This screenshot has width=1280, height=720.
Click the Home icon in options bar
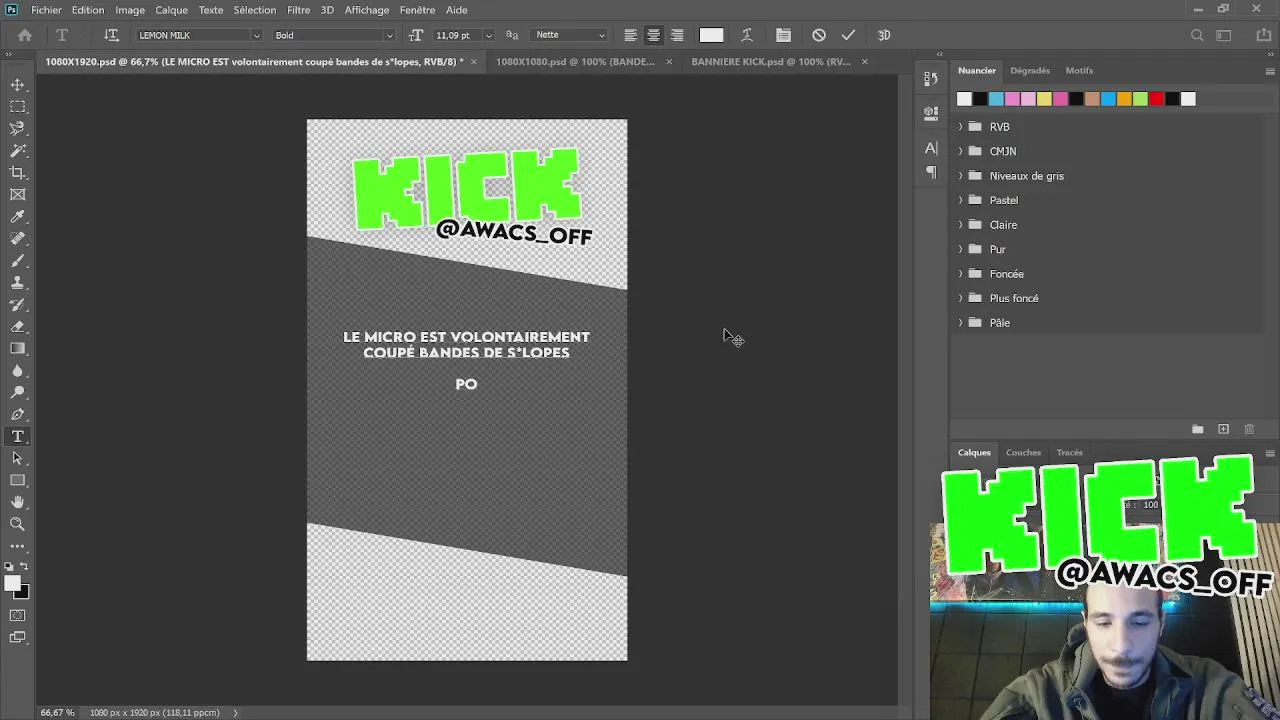pyautogui.click(x=25, y=35)
